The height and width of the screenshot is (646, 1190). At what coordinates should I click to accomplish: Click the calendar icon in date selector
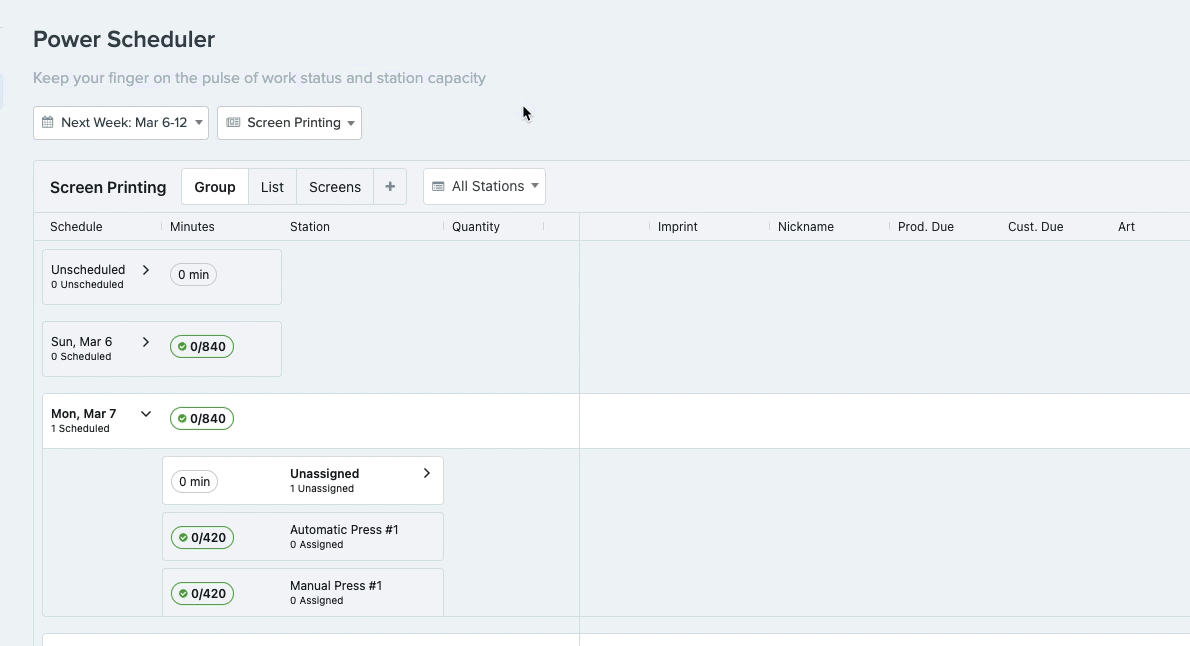point(48,122)
